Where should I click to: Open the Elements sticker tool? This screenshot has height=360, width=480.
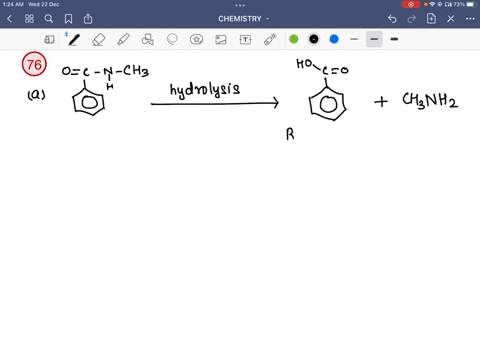click(196, 40)
